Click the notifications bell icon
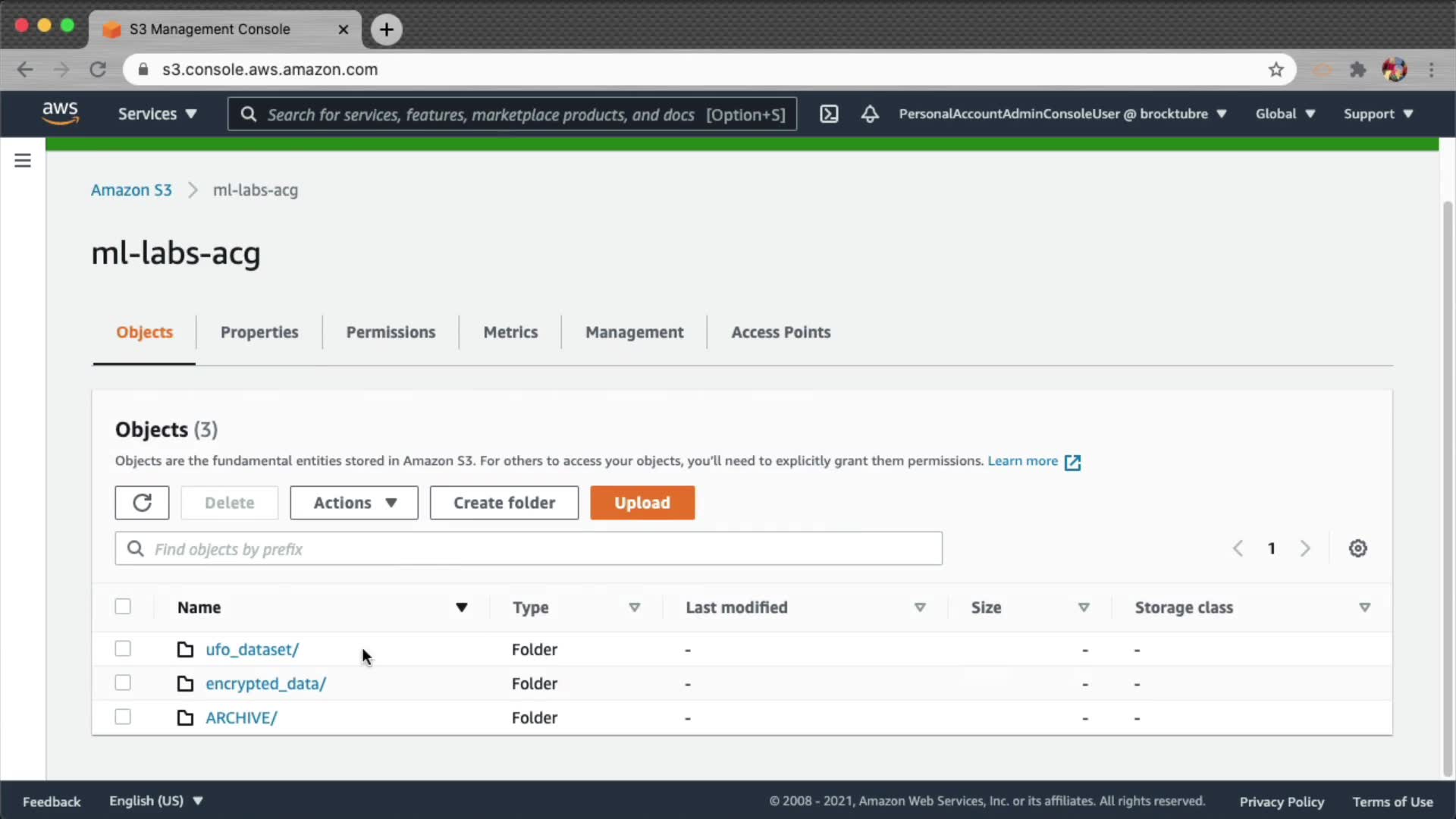The height and width of the screenshot is (819, 1456). coord(870,114)
